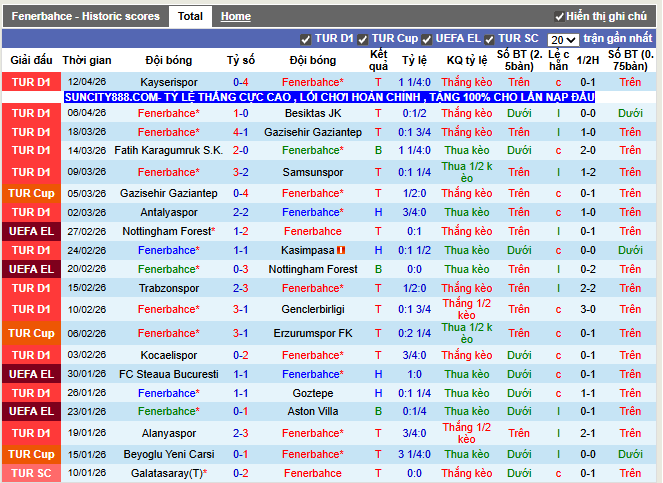This screenshot has width=663, height=483.
Task: Click the TUR SC badge for Galatasaray match
Action: tap(31, 473)
